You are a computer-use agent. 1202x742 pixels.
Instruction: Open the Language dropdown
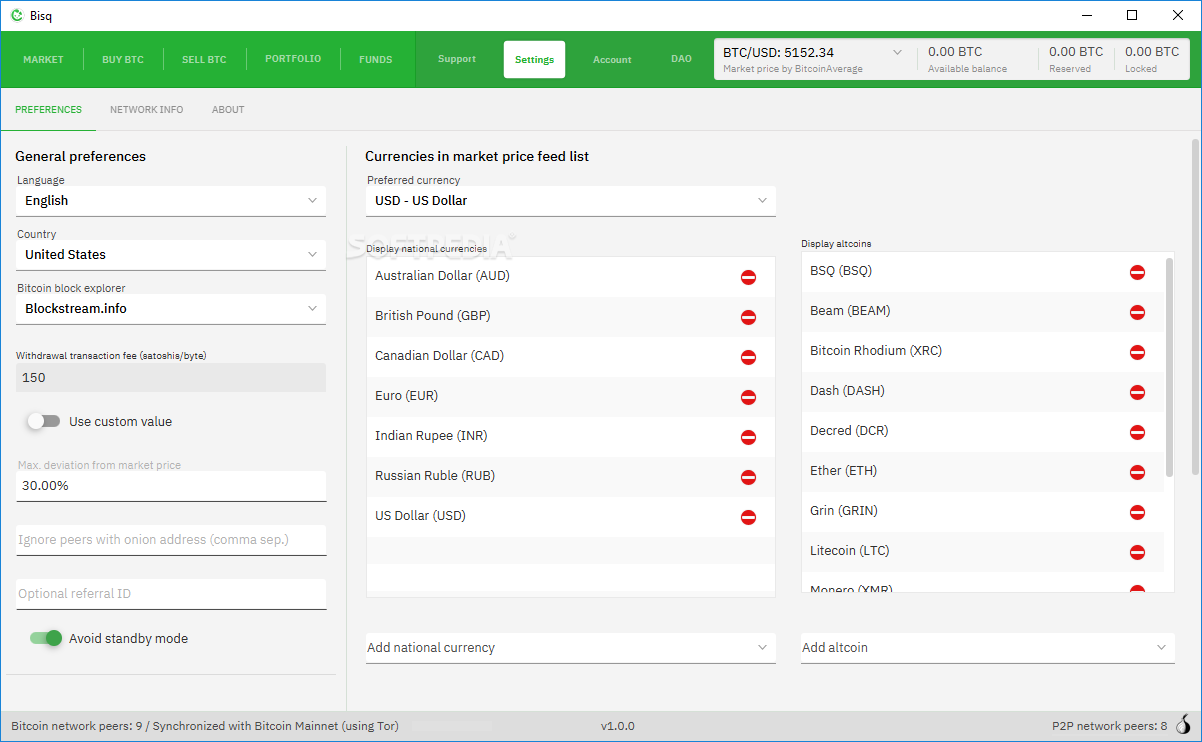[171, 200]
